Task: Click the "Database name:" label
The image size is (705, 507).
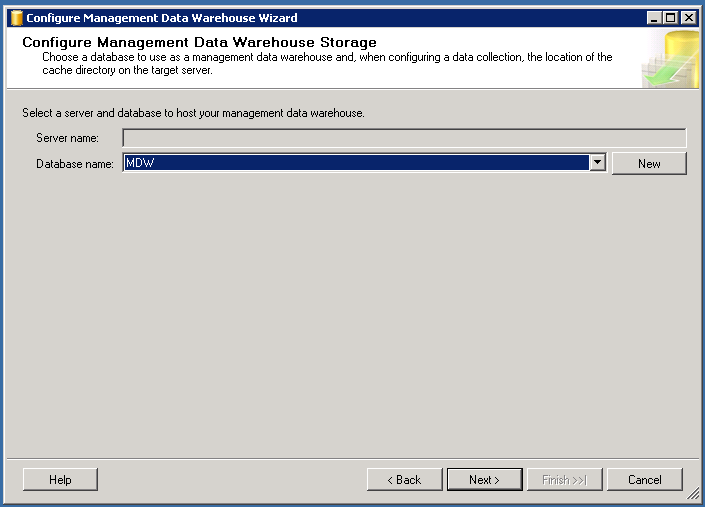Action: [x=75, y=164]
